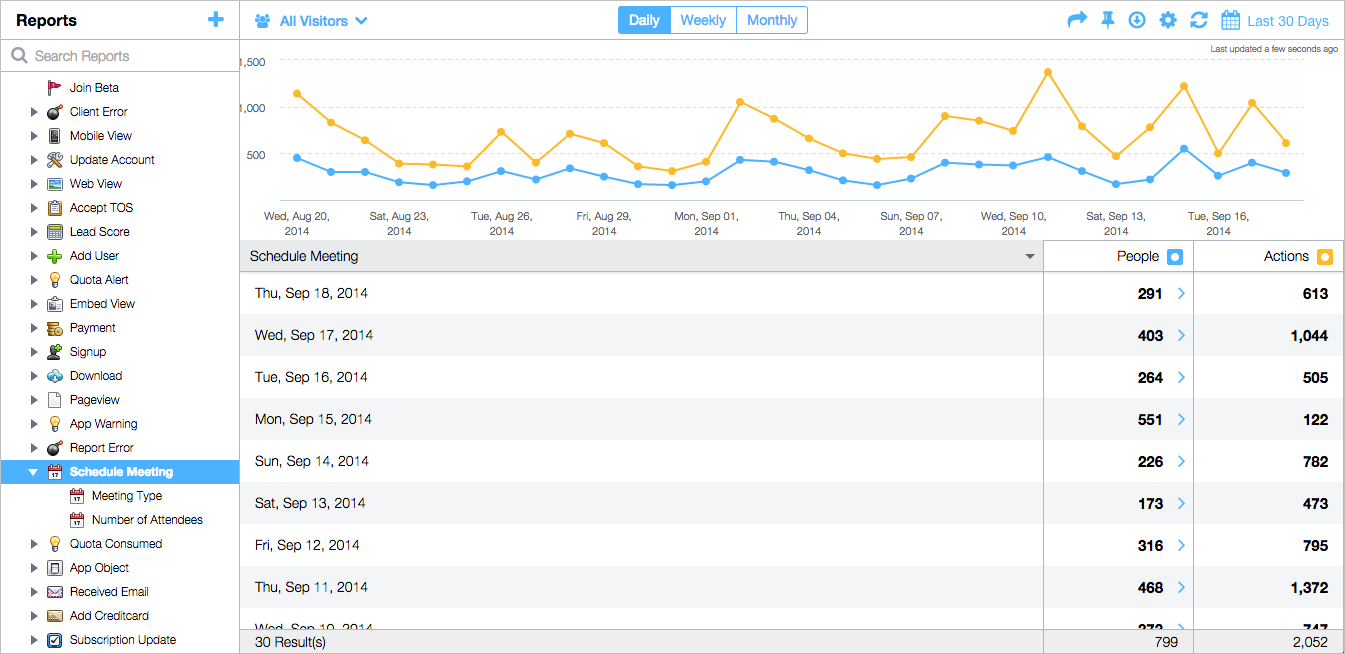Click the All Visitors group icon
Image resolution: width=1345 pixels, height=654 pixels.
pyautogui.click(x=260, y=19)
